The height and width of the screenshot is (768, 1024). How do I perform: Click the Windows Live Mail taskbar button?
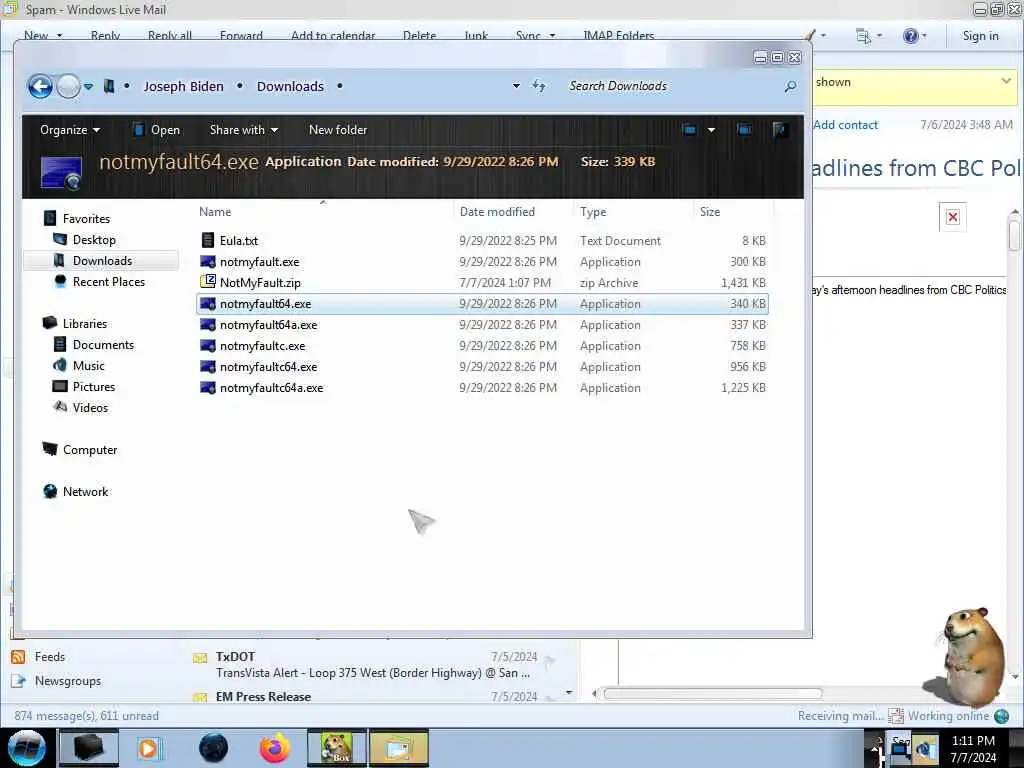click(x=399, y=748)
